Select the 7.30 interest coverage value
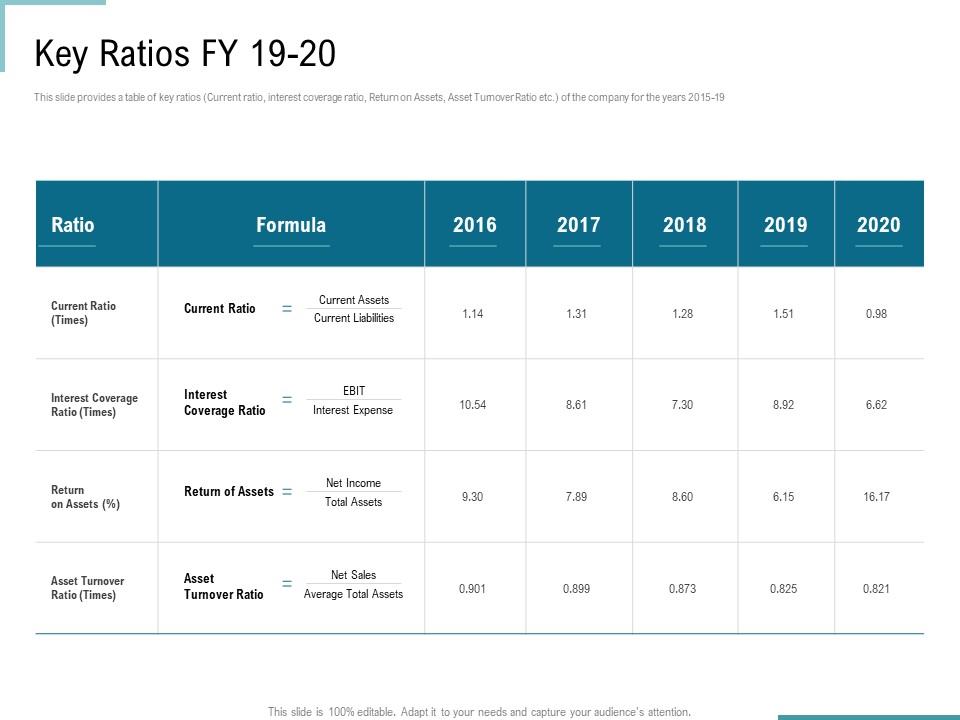This screenshot has width=960, height=720. point(683,405)
